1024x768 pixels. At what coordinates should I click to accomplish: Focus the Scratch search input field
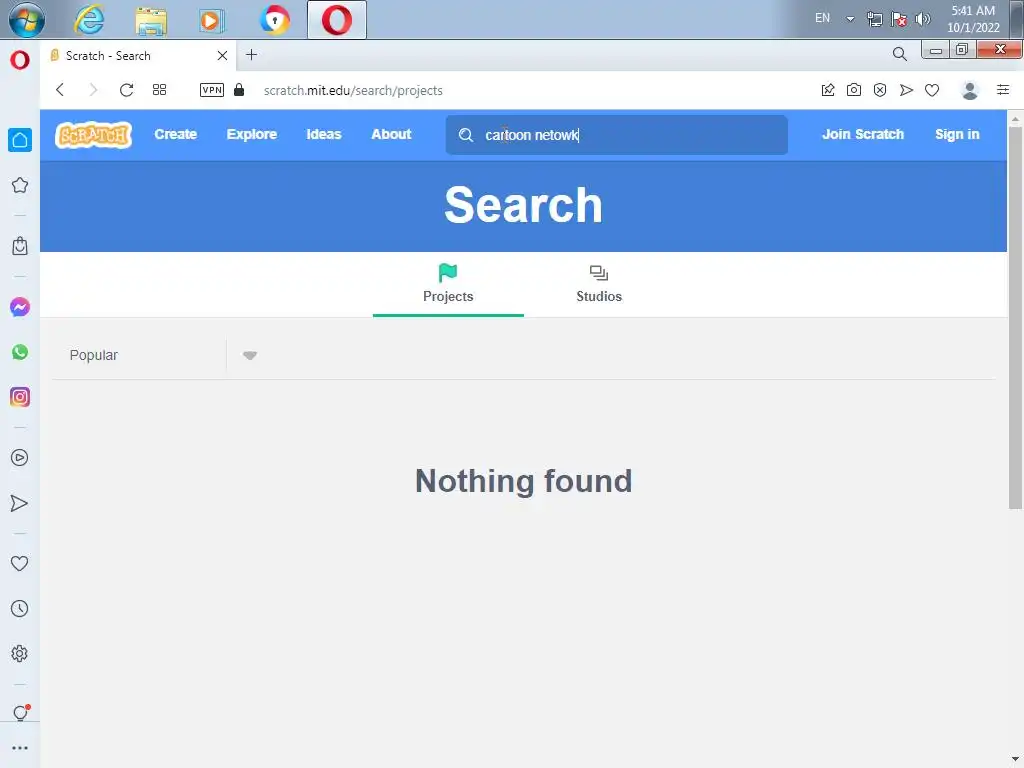(616, 135)
